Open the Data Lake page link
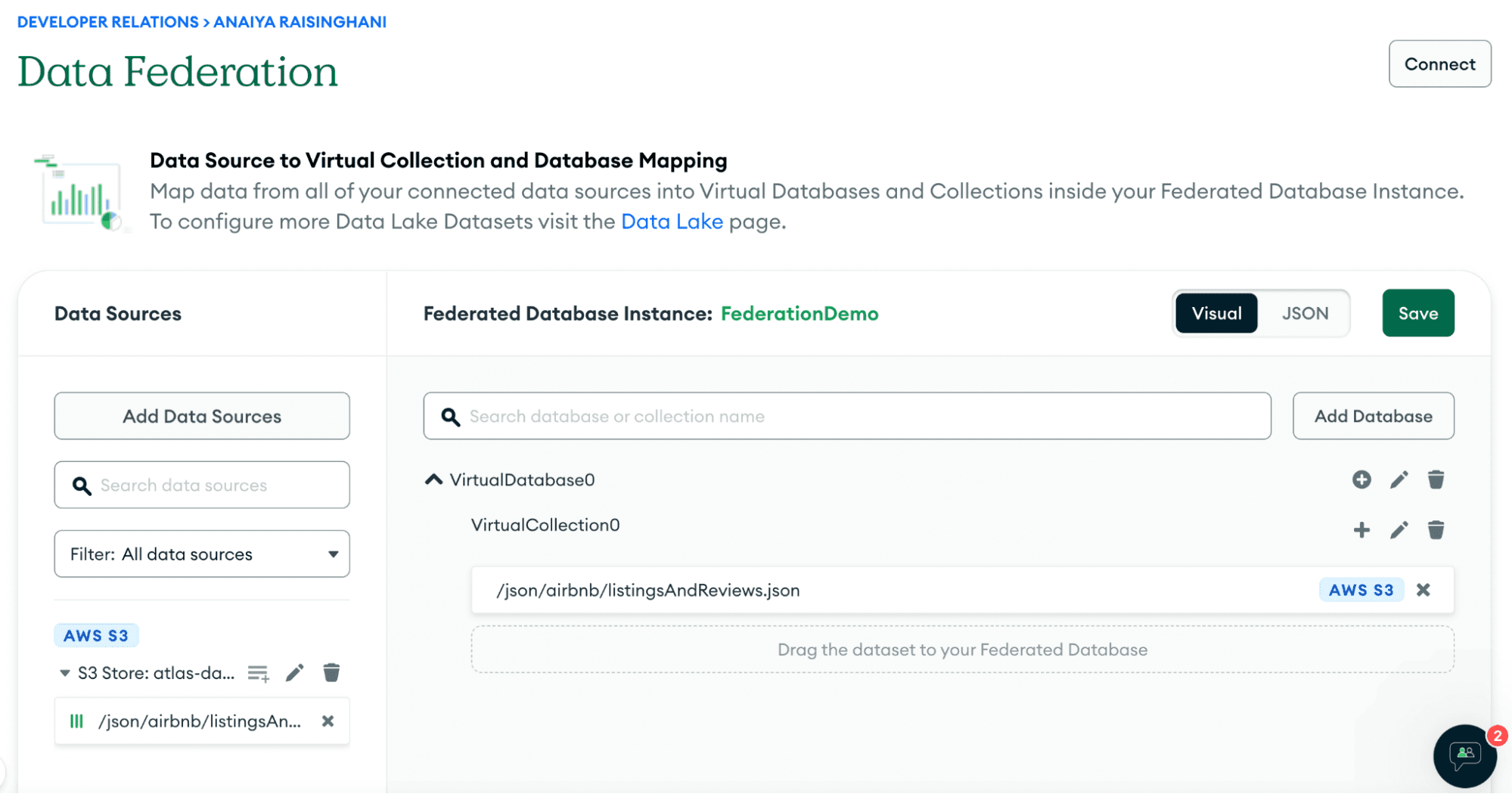Image resolution: width=1512 pixels, height=794 pixels. (x=672, y=222)
